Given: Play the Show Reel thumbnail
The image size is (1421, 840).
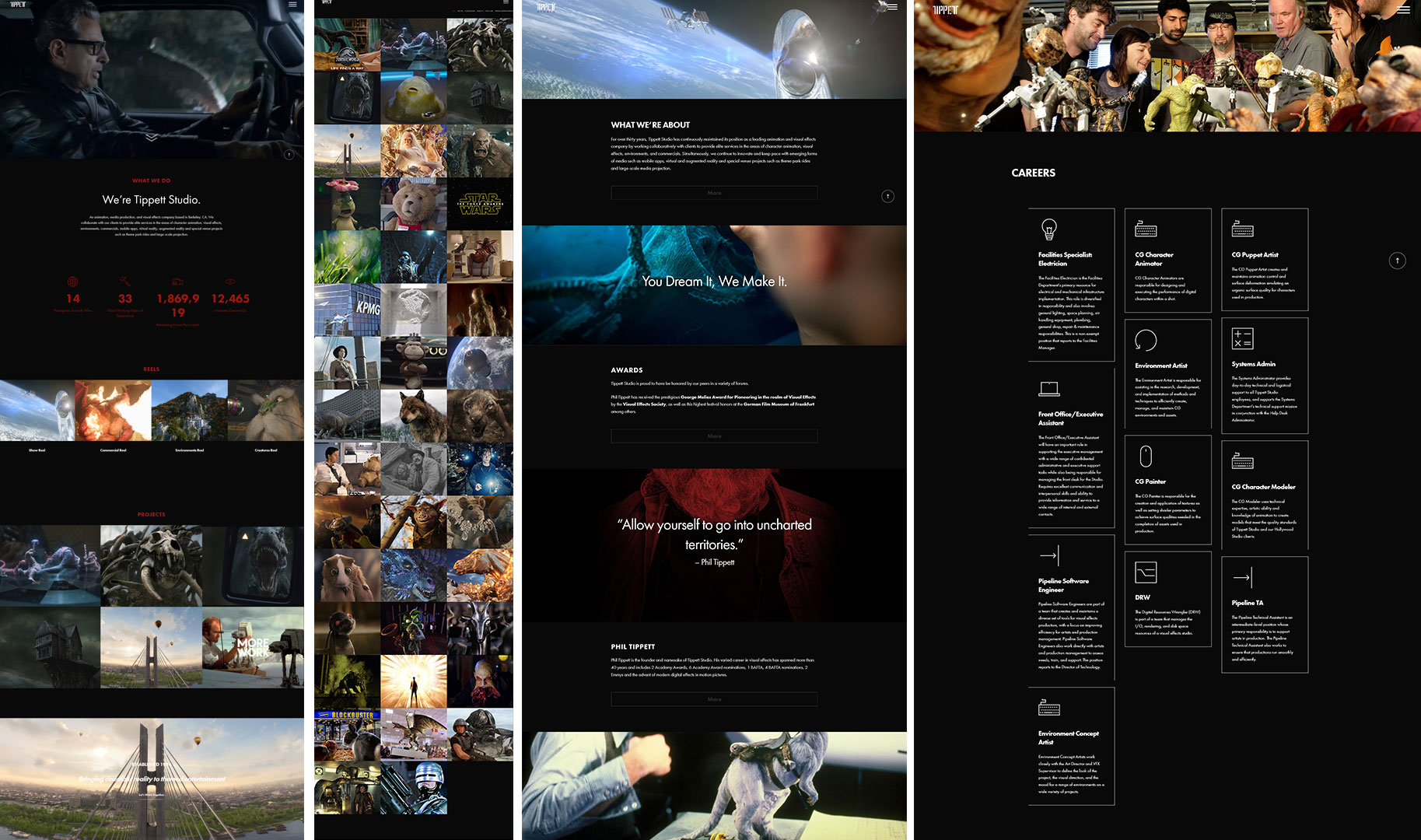Looking at the screenshot, I should (x=37, y=411).
